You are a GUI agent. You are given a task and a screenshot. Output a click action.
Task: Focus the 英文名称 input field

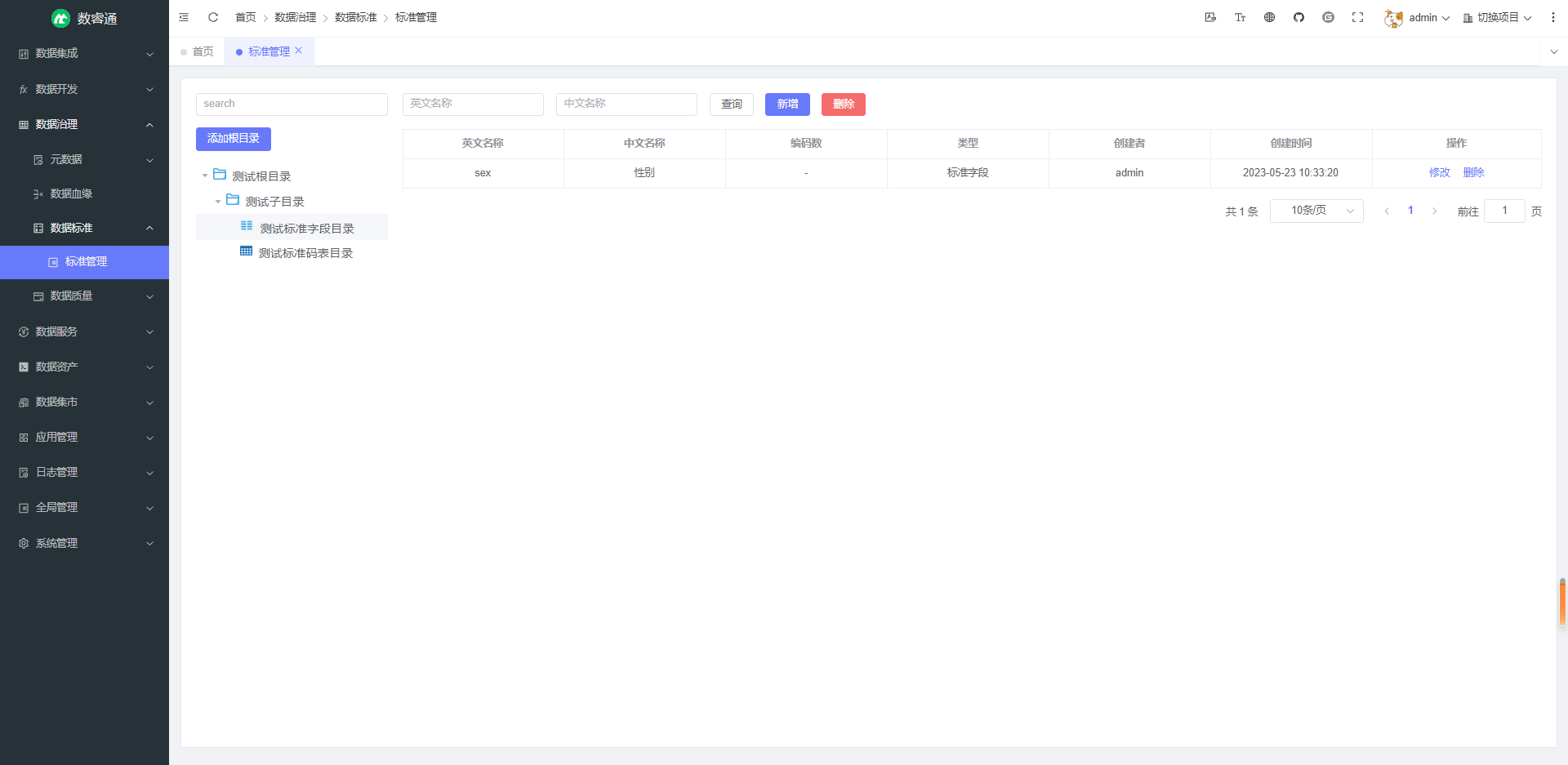(x=473, y=105)
